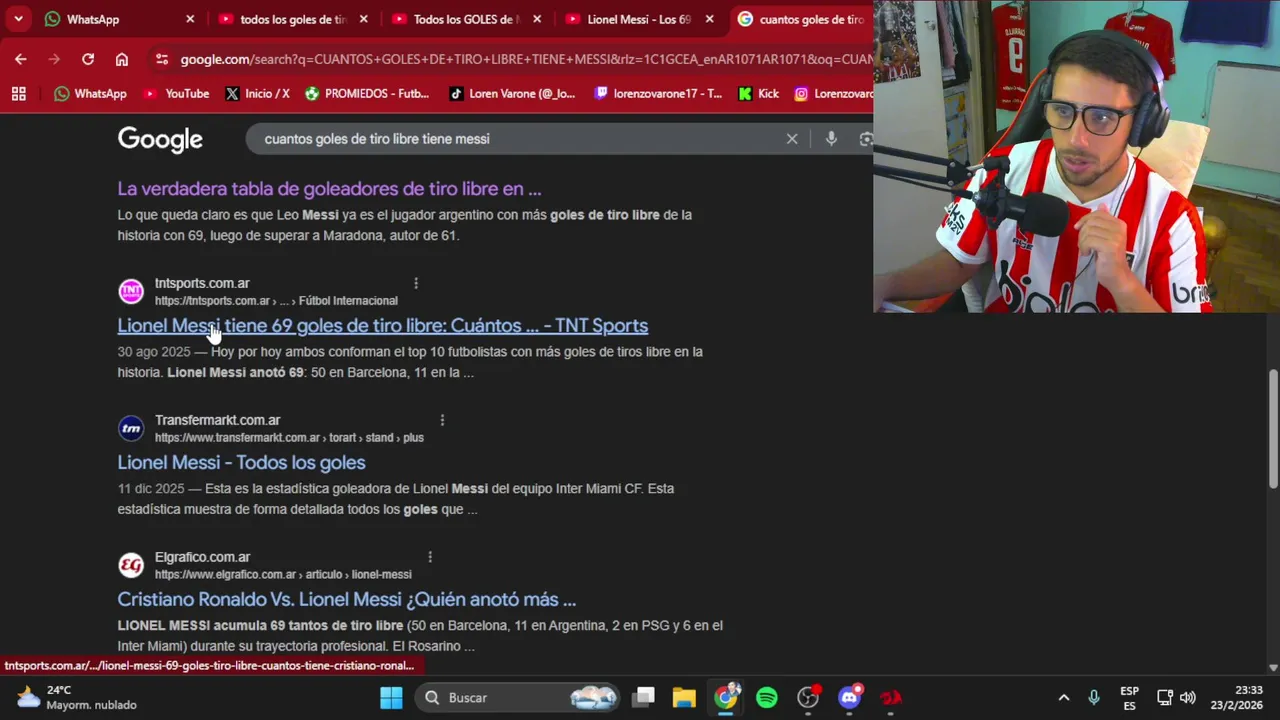The image size is (1280, 720).
Task: Switch to 'Lionel Messi - Los 69' tab
Action: pyautogui.click(x=629, y=19)
